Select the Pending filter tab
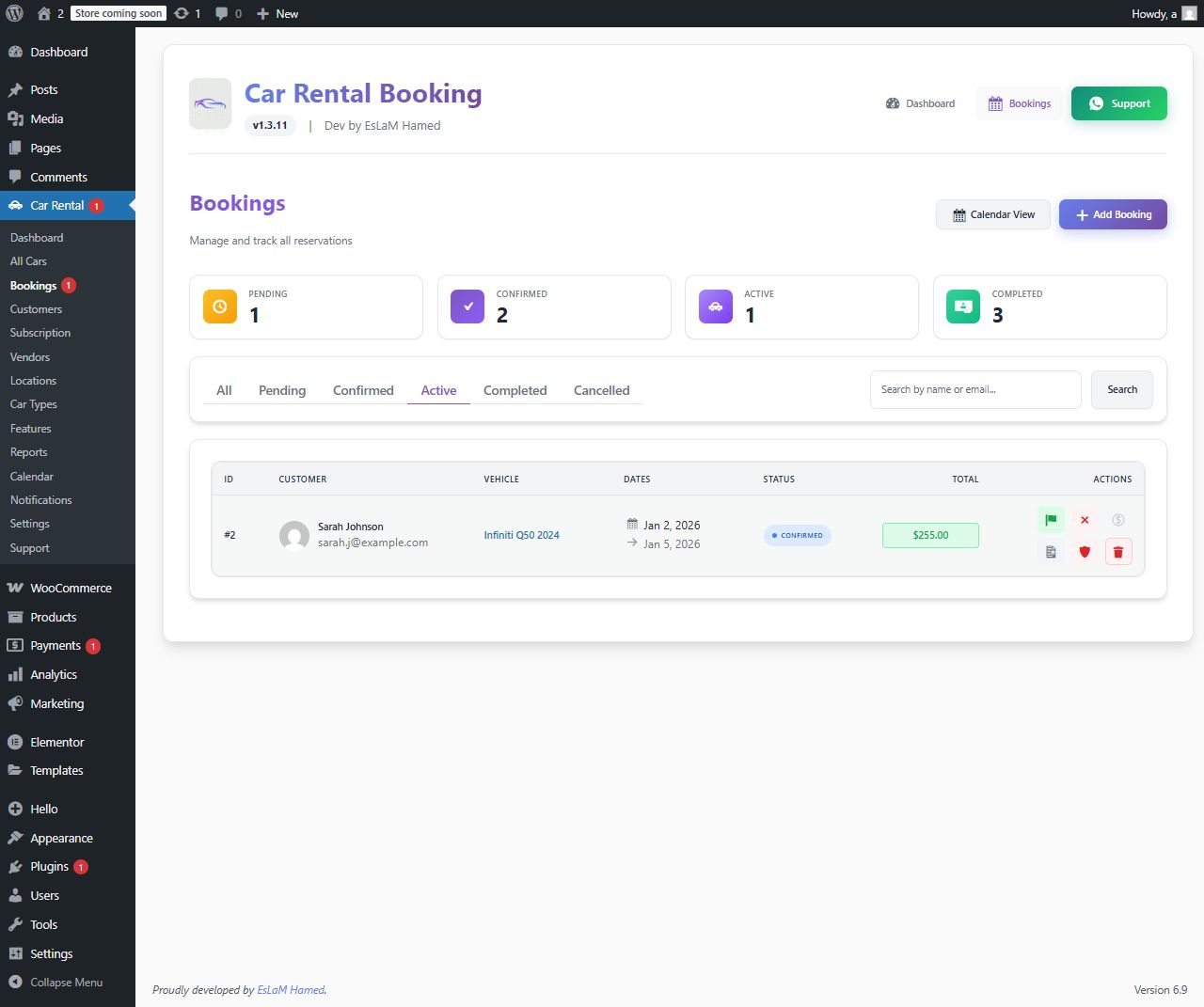This screenshot has height=1007, width=1204. [x=282, y=390]
